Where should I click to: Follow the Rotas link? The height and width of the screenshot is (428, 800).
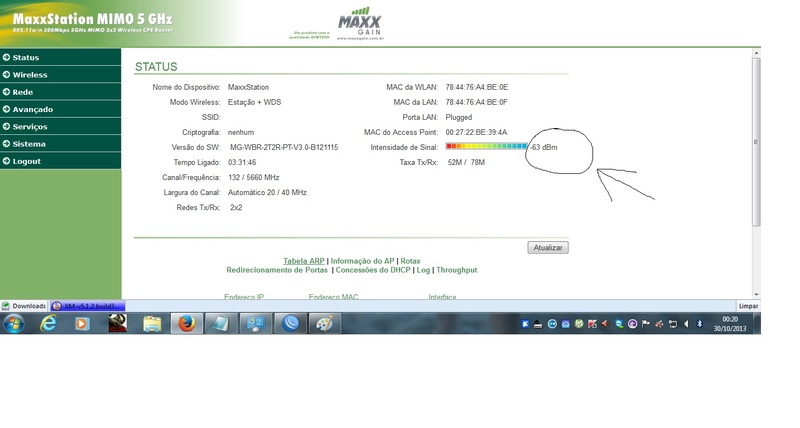pyautogui.click(x=410, y=261)
